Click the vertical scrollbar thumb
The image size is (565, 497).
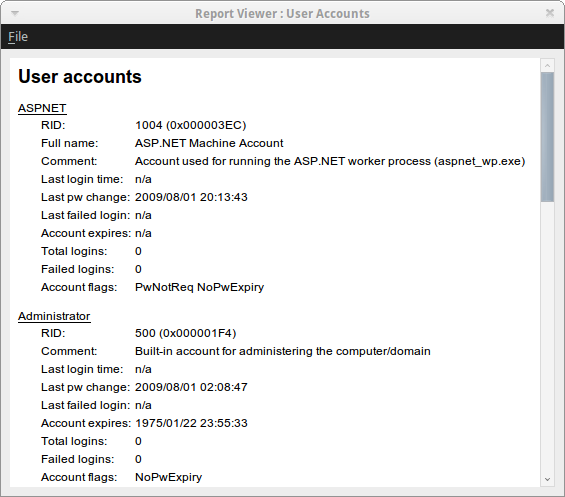[547, 137]
